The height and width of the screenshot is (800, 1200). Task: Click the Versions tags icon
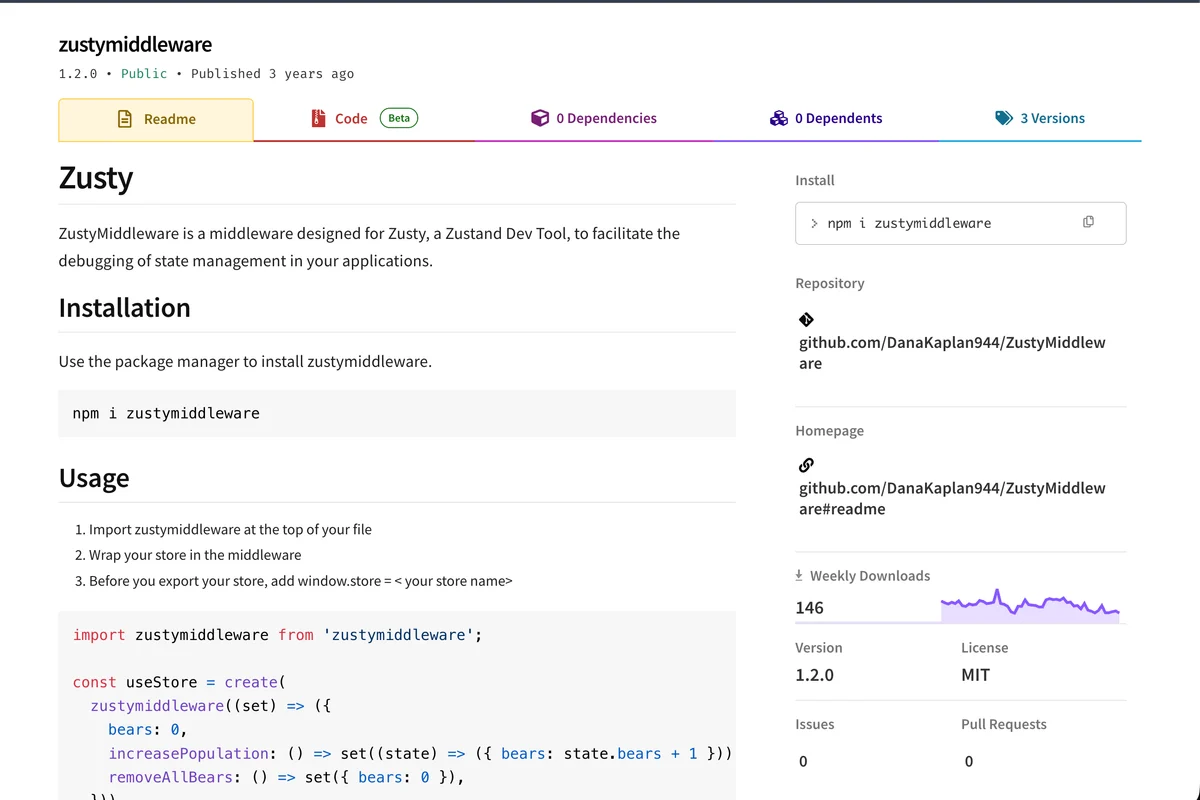point(1004,118)
